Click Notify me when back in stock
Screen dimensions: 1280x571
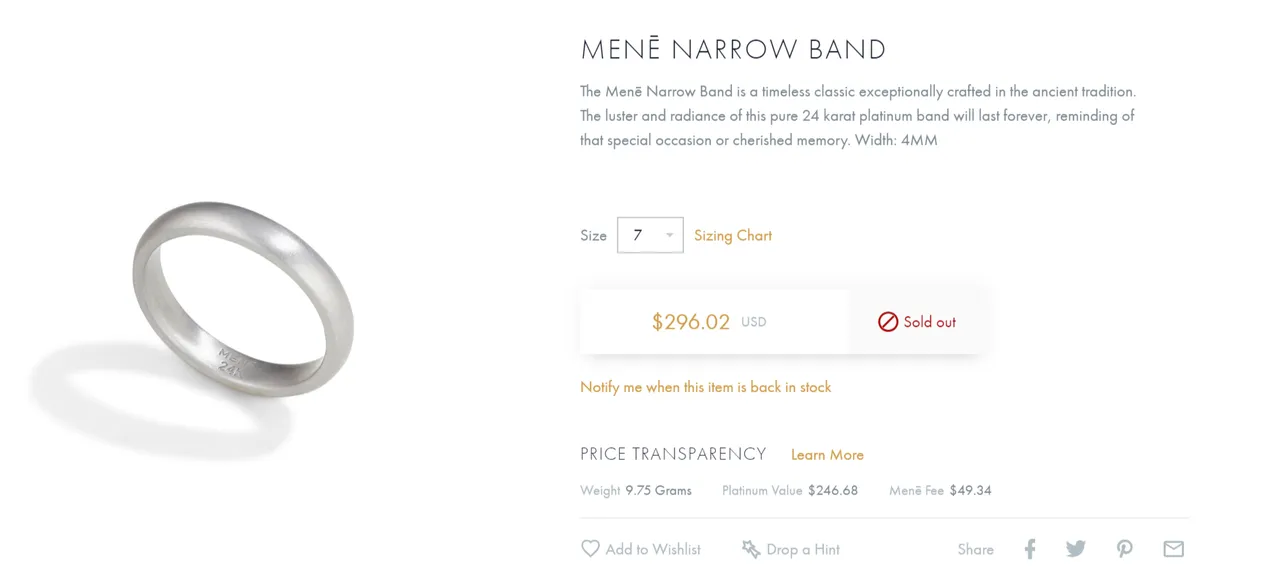click(x=706, y=387)
